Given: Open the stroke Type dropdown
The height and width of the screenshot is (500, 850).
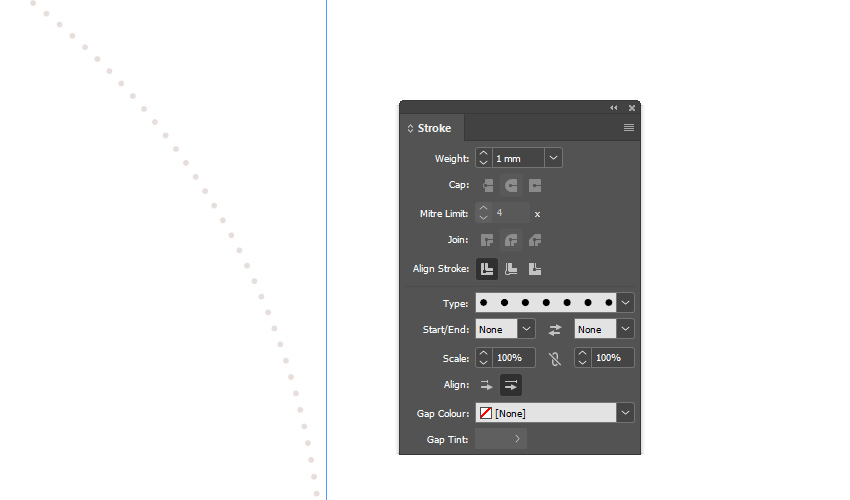Looking at the screenshot, I should point(625,303).
